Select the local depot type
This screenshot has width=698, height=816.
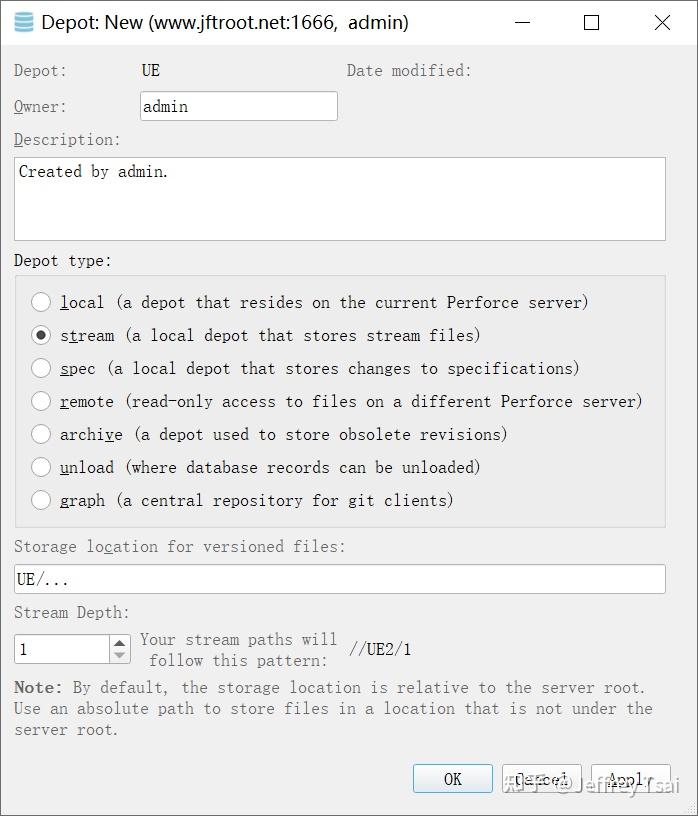(41, 302)
